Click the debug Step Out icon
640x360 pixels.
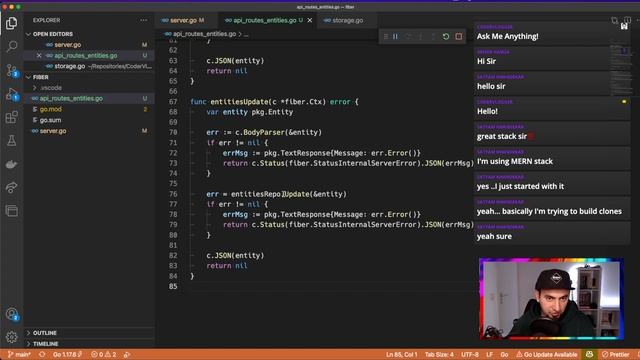(x=433, y=37)
